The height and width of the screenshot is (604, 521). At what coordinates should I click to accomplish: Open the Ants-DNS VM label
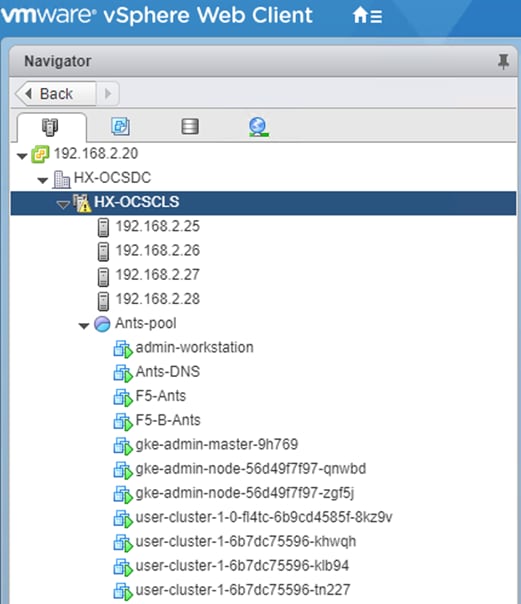pyautogui.click(x=168, y=372)
